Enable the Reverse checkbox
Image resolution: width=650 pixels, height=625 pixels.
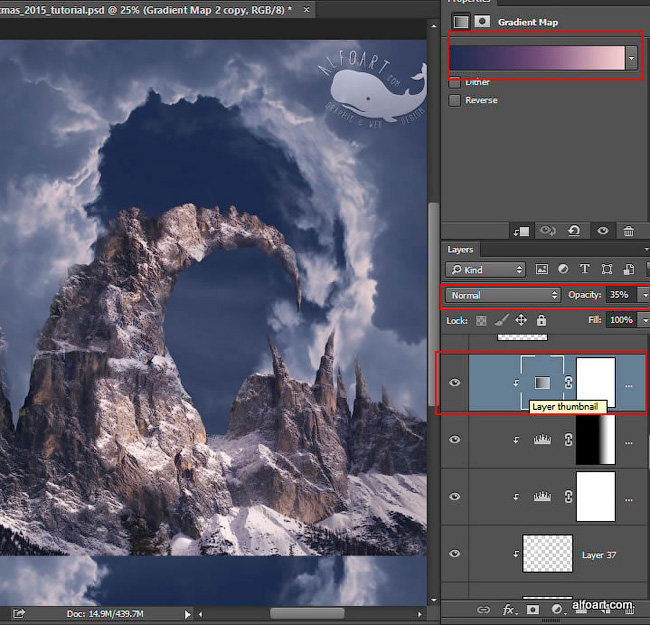pos(455,100)
